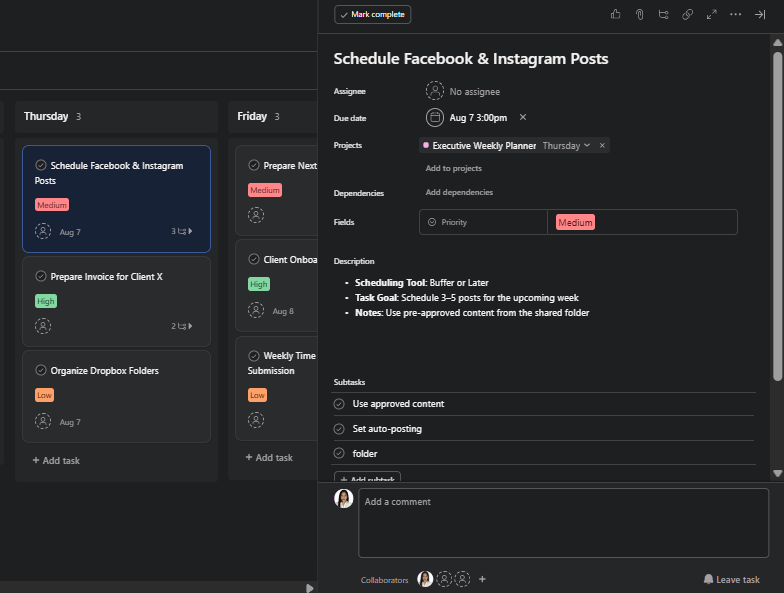Open the three-dot more actions menu

tap(736, 15)
